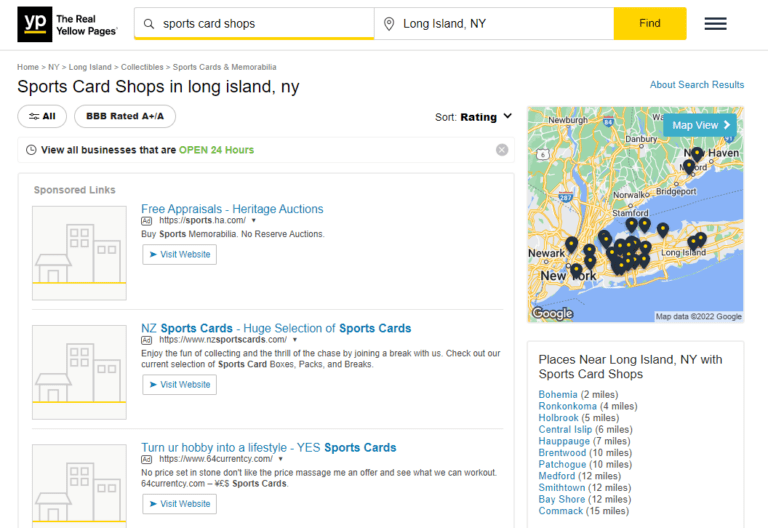Click https://www.nzsportscards.com/ URL text
768x528 pixels.
click(223, 340)
